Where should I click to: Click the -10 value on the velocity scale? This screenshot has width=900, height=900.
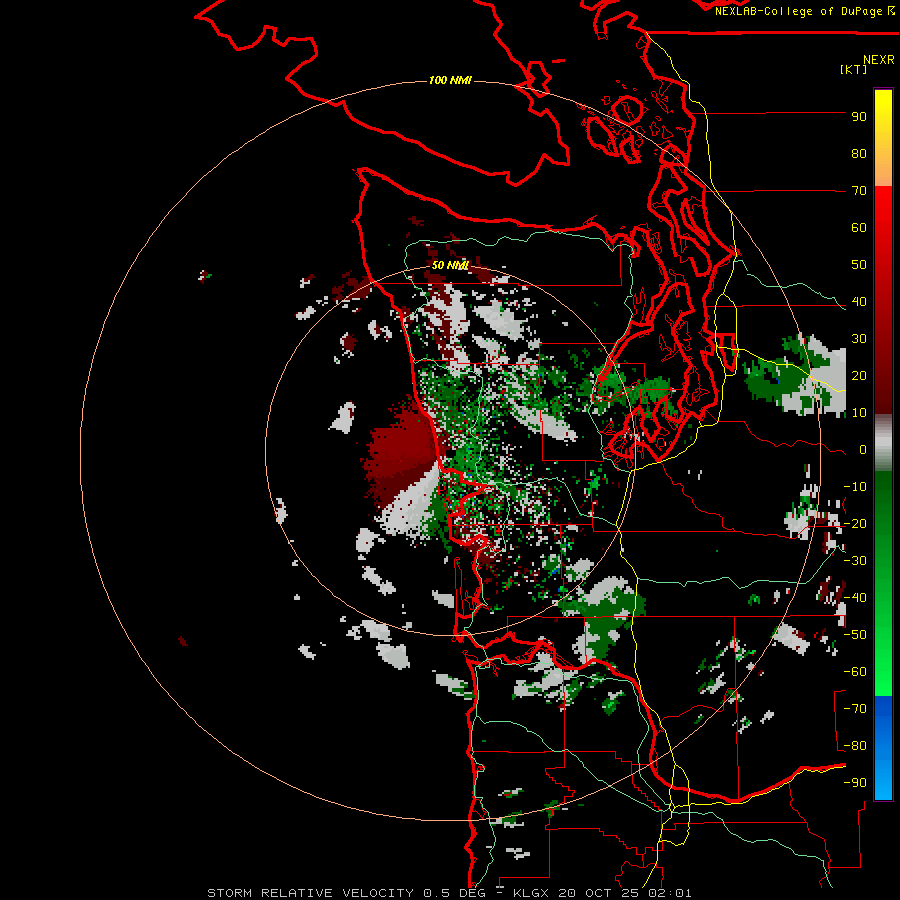tap(855, 487)
